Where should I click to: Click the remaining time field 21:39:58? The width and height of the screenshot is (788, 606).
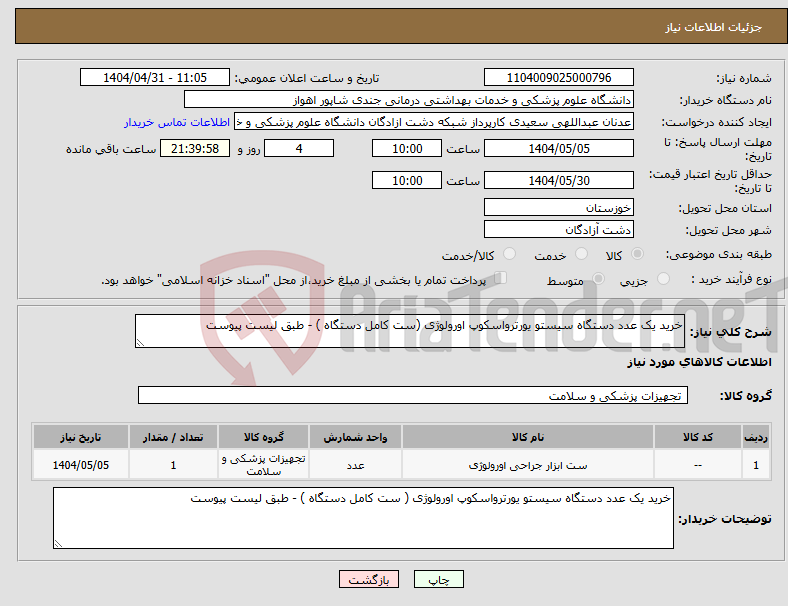click(x=195, y=148)
